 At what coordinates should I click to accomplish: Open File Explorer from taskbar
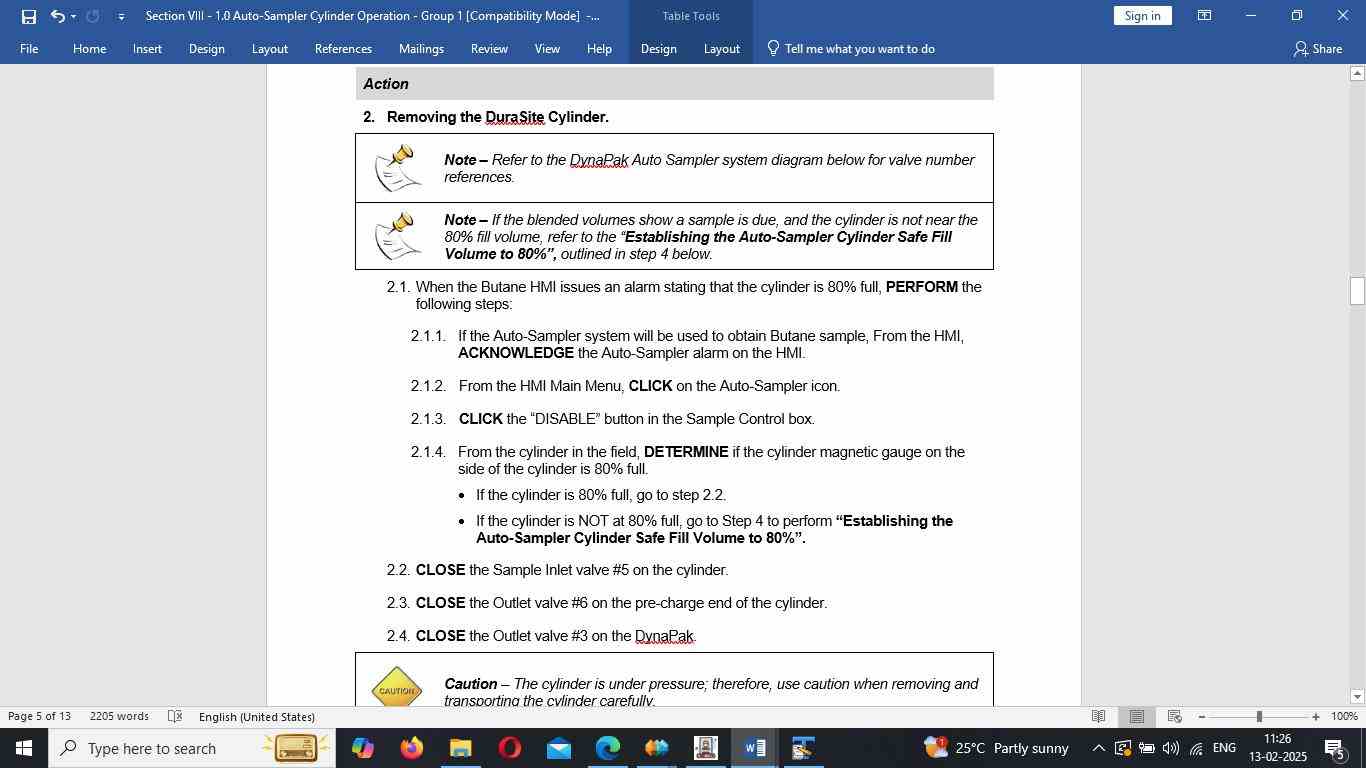(460, 748)
